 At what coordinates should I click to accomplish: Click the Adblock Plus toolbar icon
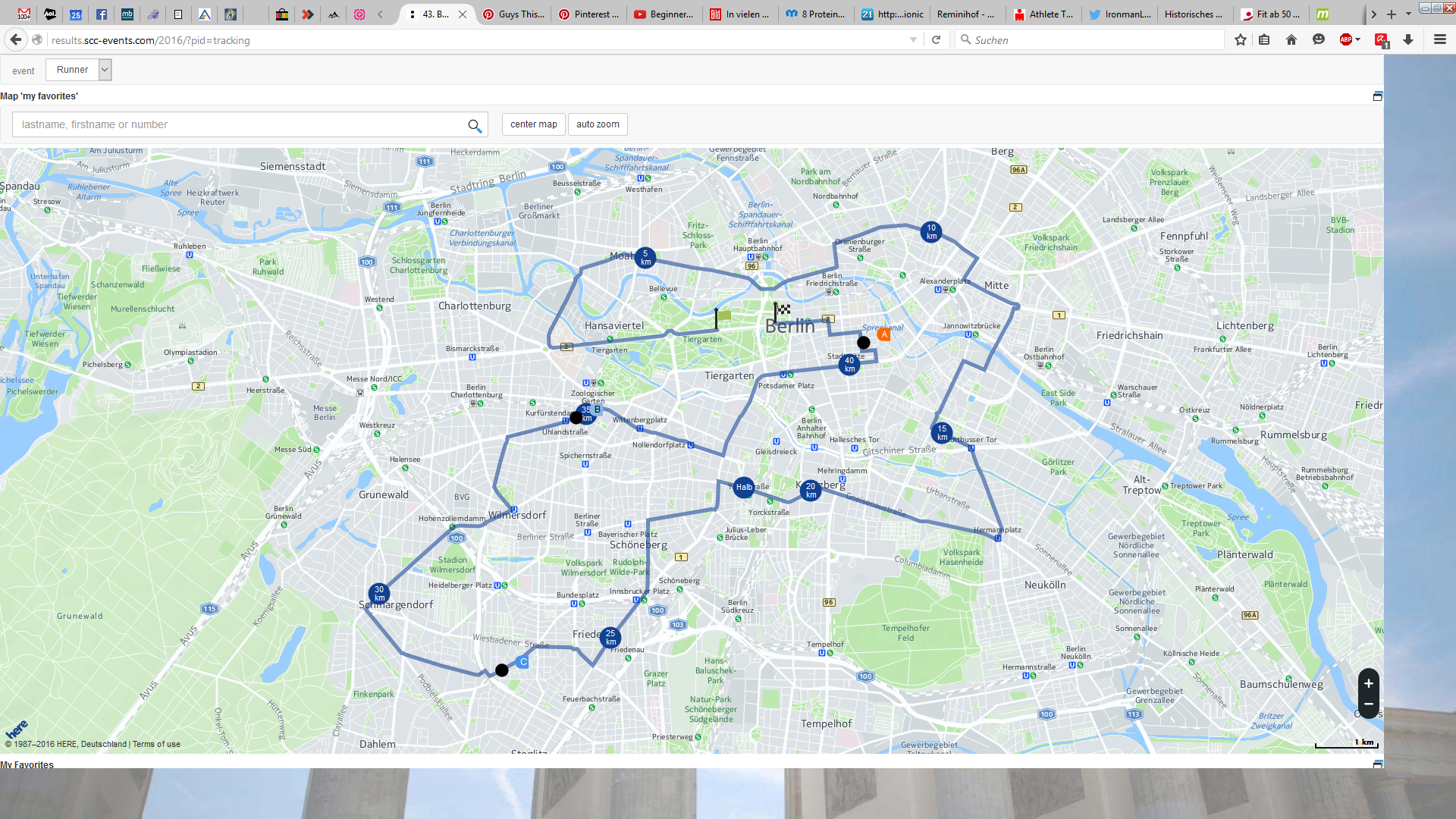coord(1345,39)
